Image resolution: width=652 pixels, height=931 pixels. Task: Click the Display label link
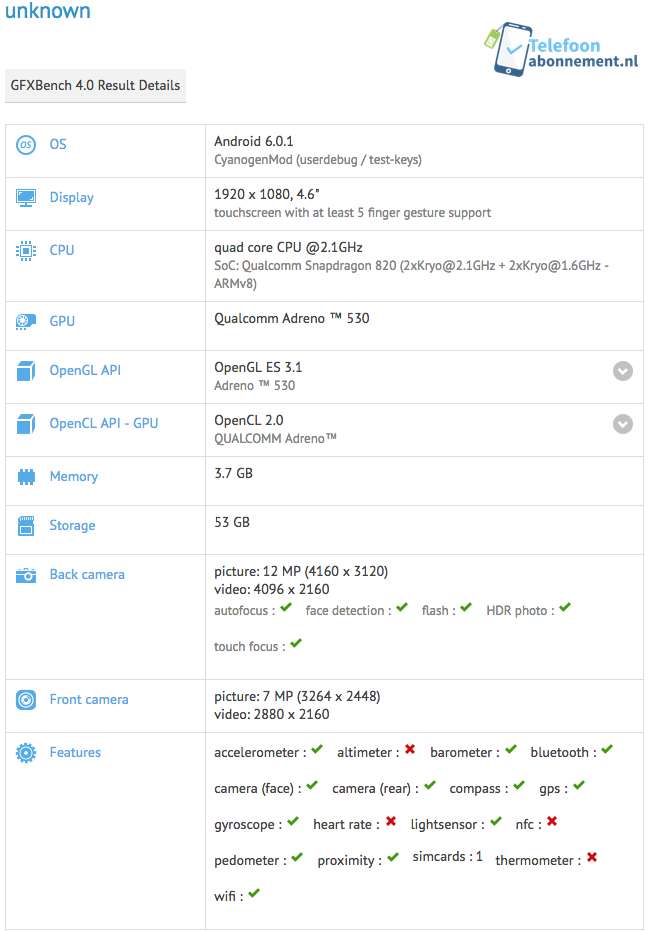point(72,198)
